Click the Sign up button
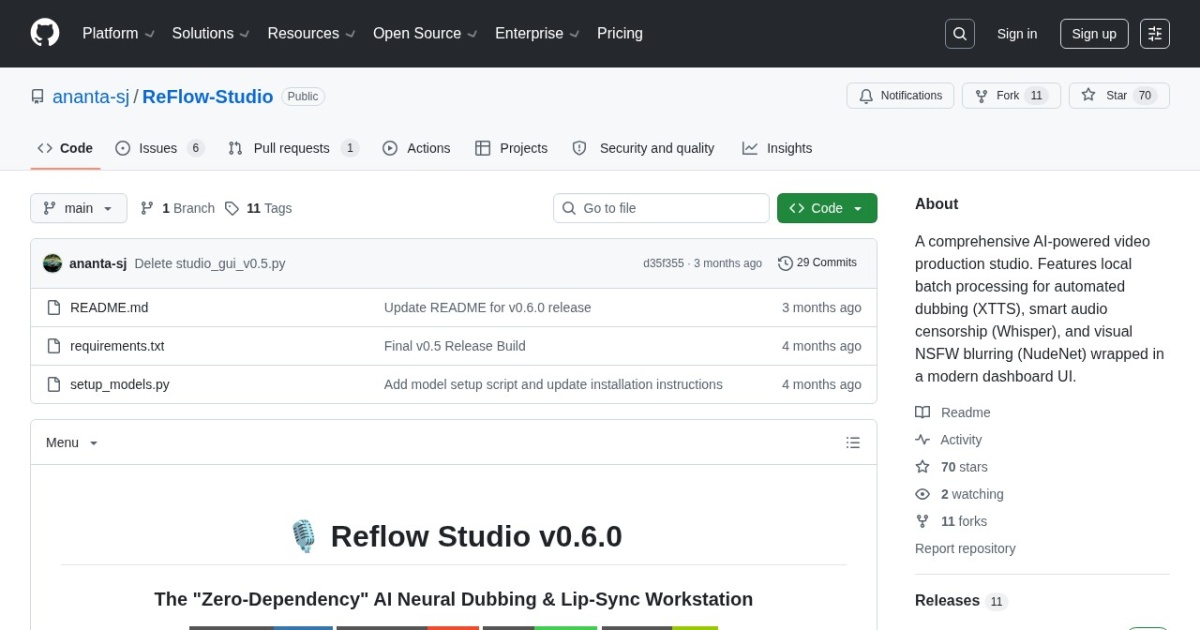The height and width of the screenshot is (630, 1200). coord(1094,34)
